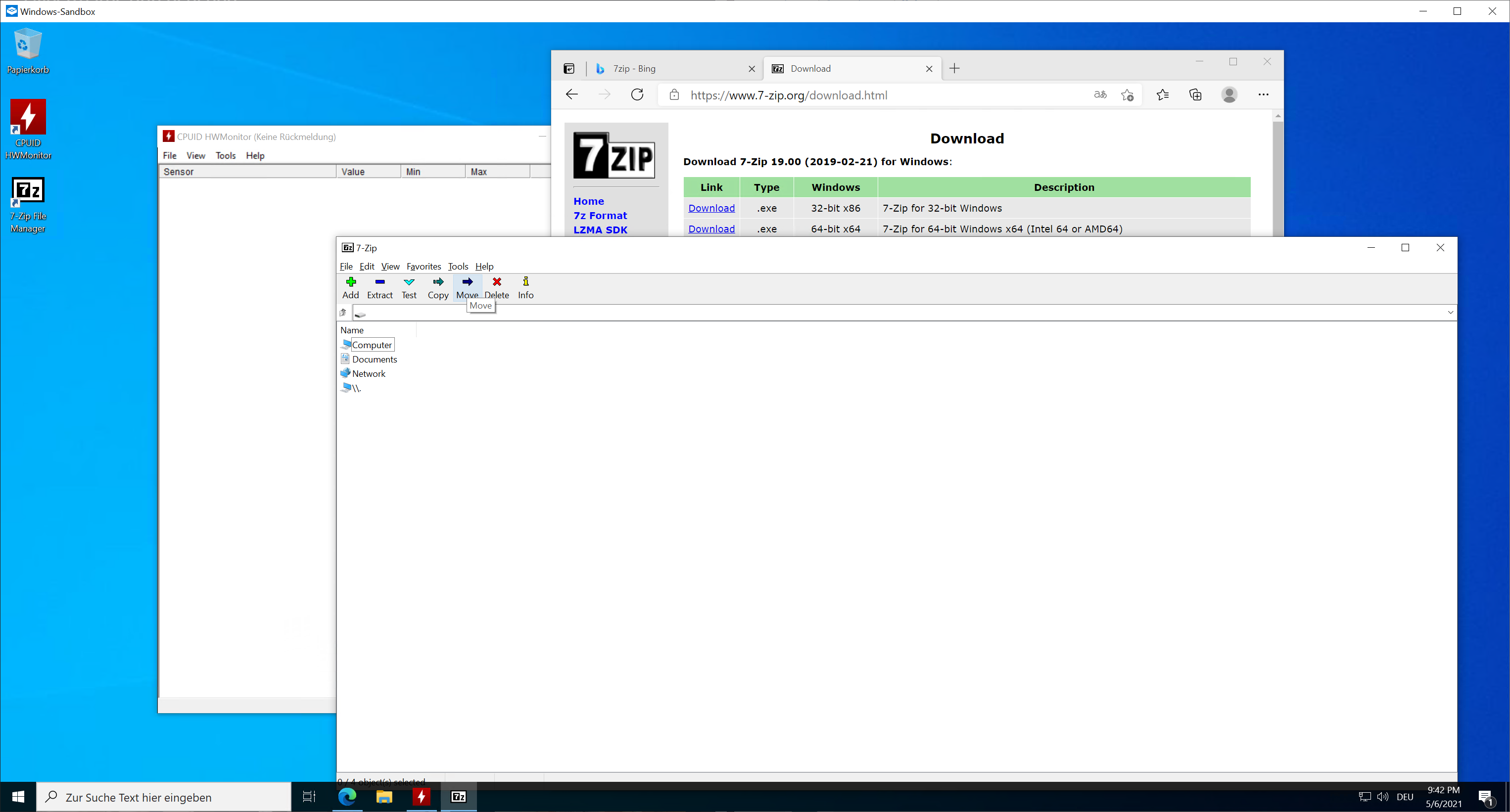Click the Extract toolbar icon
Screen dimensions: 1510x812
tap(380, 287)
